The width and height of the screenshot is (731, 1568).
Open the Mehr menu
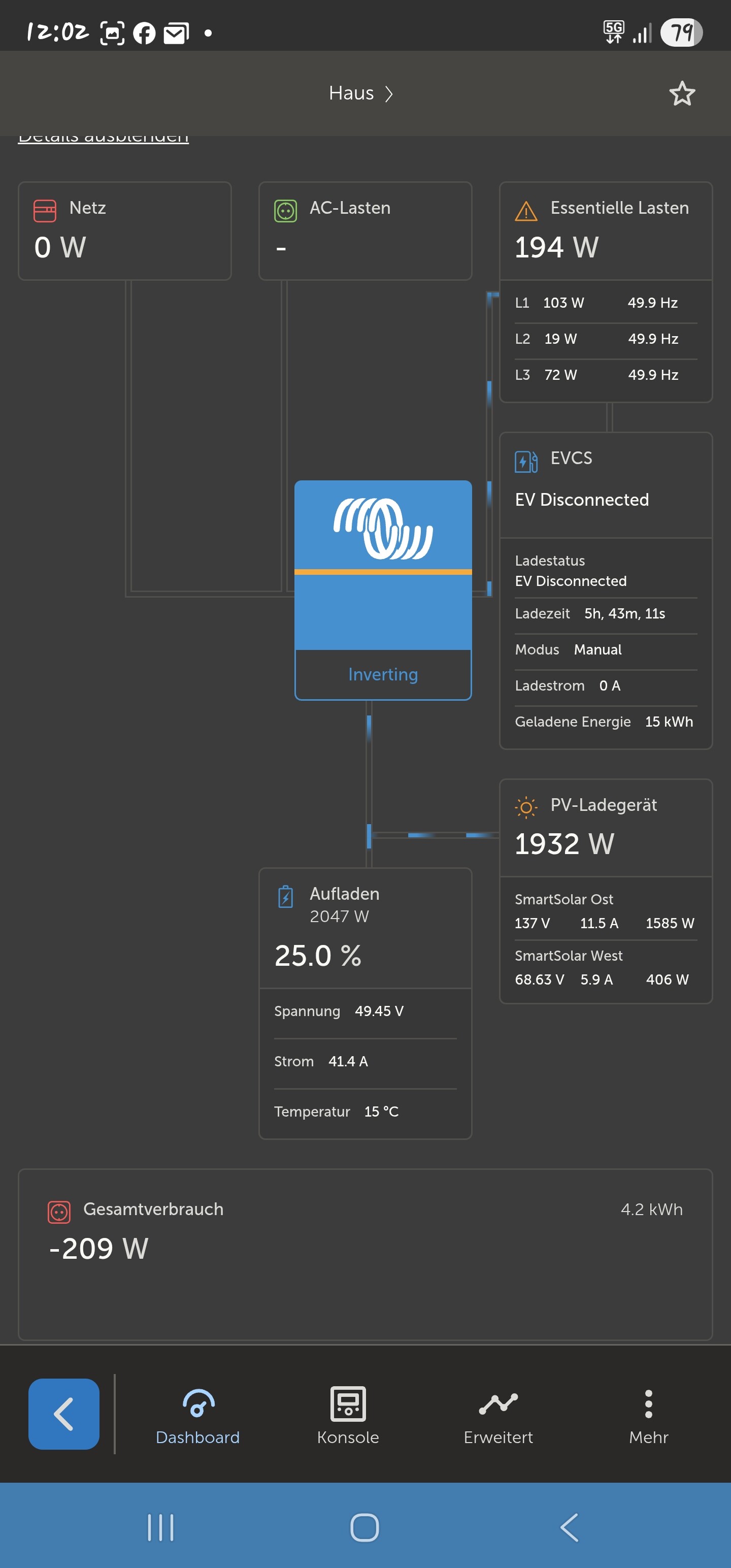(x=648, y=1414)
